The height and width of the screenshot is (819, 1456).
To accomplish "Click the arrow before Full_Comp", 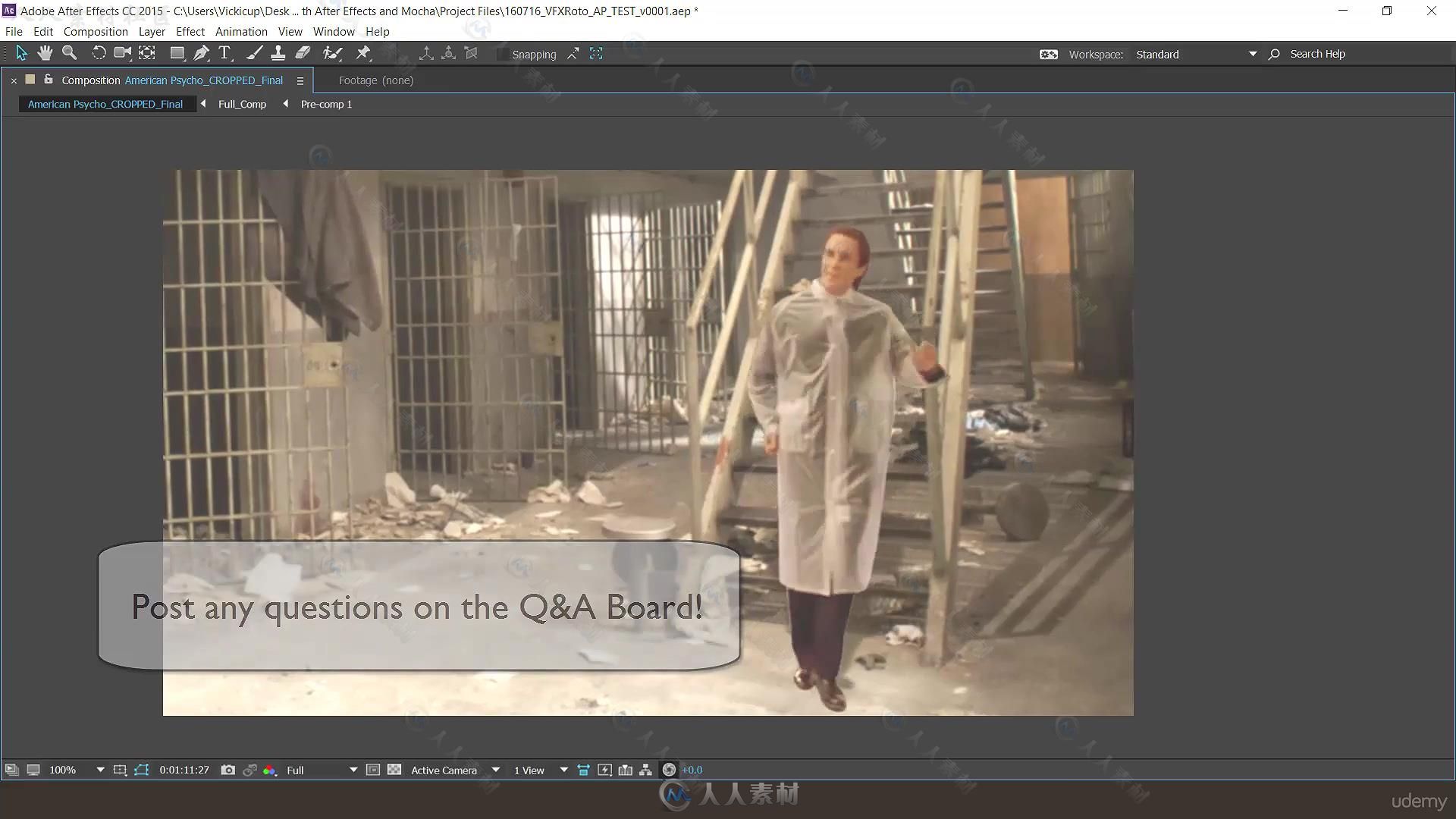I will [x=203, y=104].
